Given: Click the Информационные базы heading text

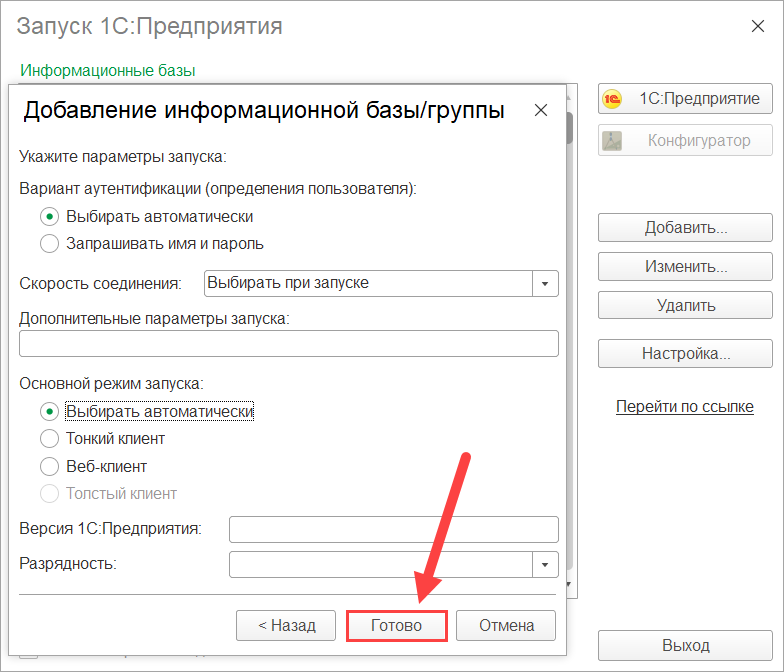Looking at the screenshot, I should (108, 70).
